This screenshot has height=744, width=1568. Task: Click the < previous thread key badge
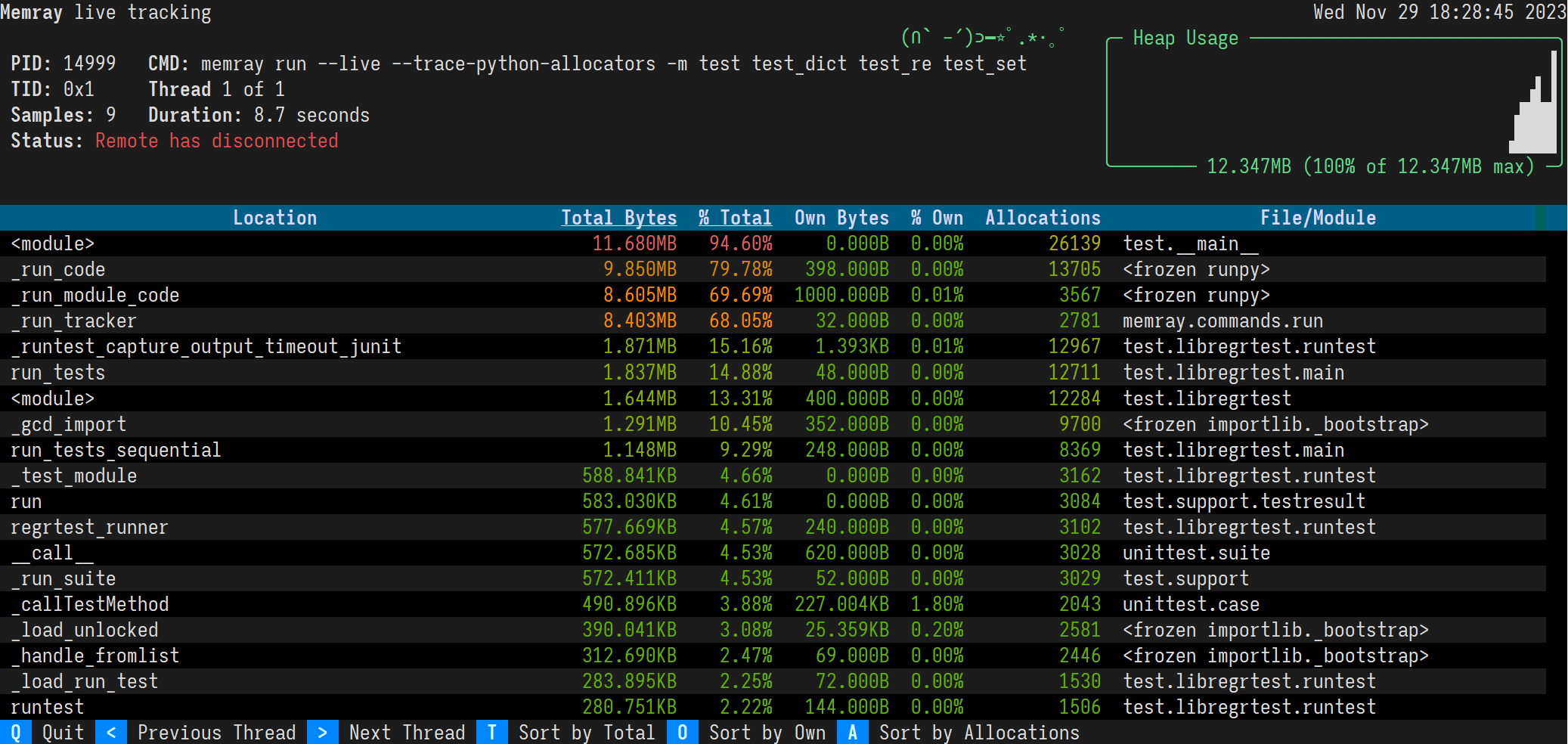111,732
